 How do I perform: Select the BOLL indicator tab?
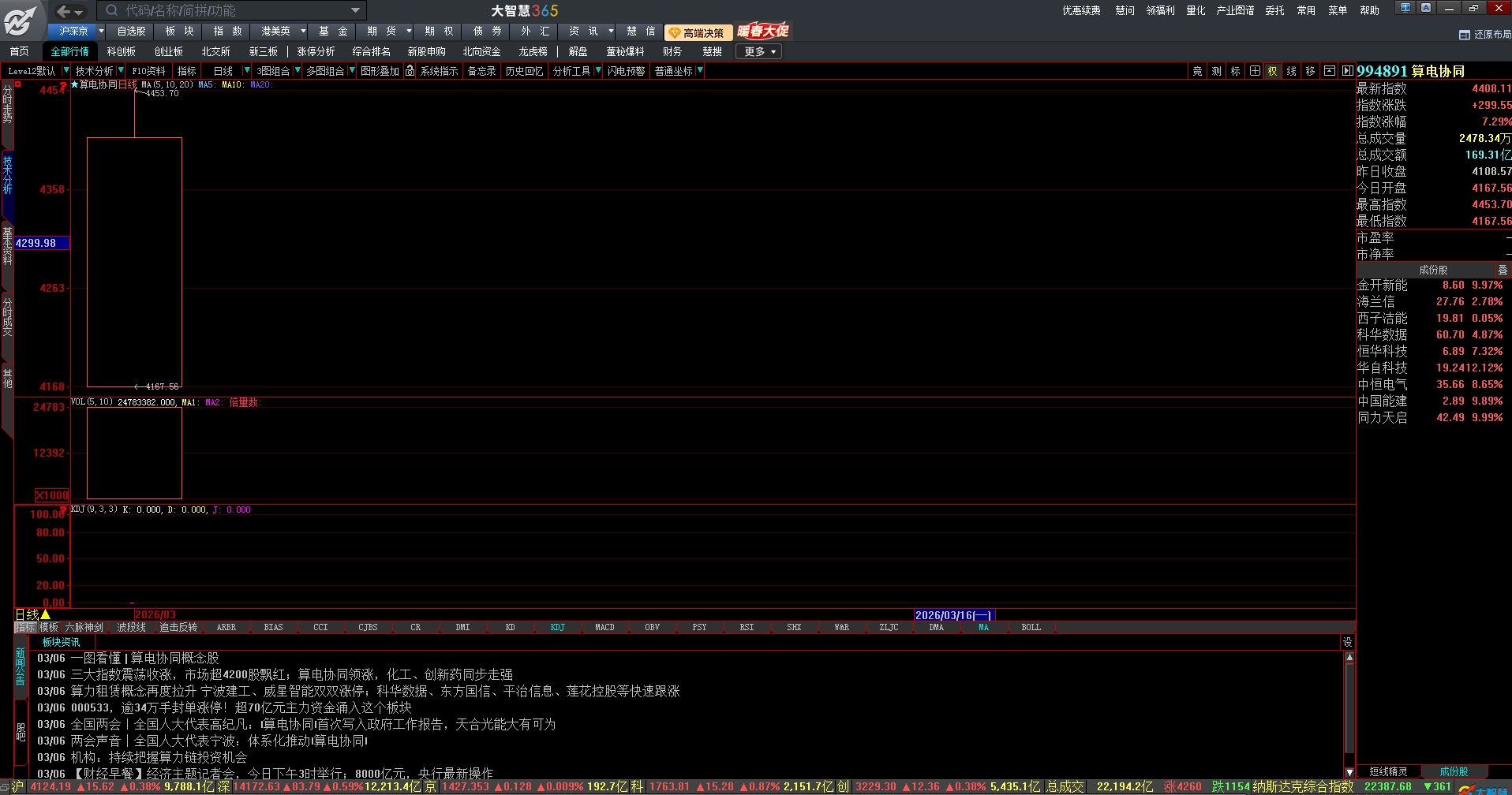tap(1031, 627)
